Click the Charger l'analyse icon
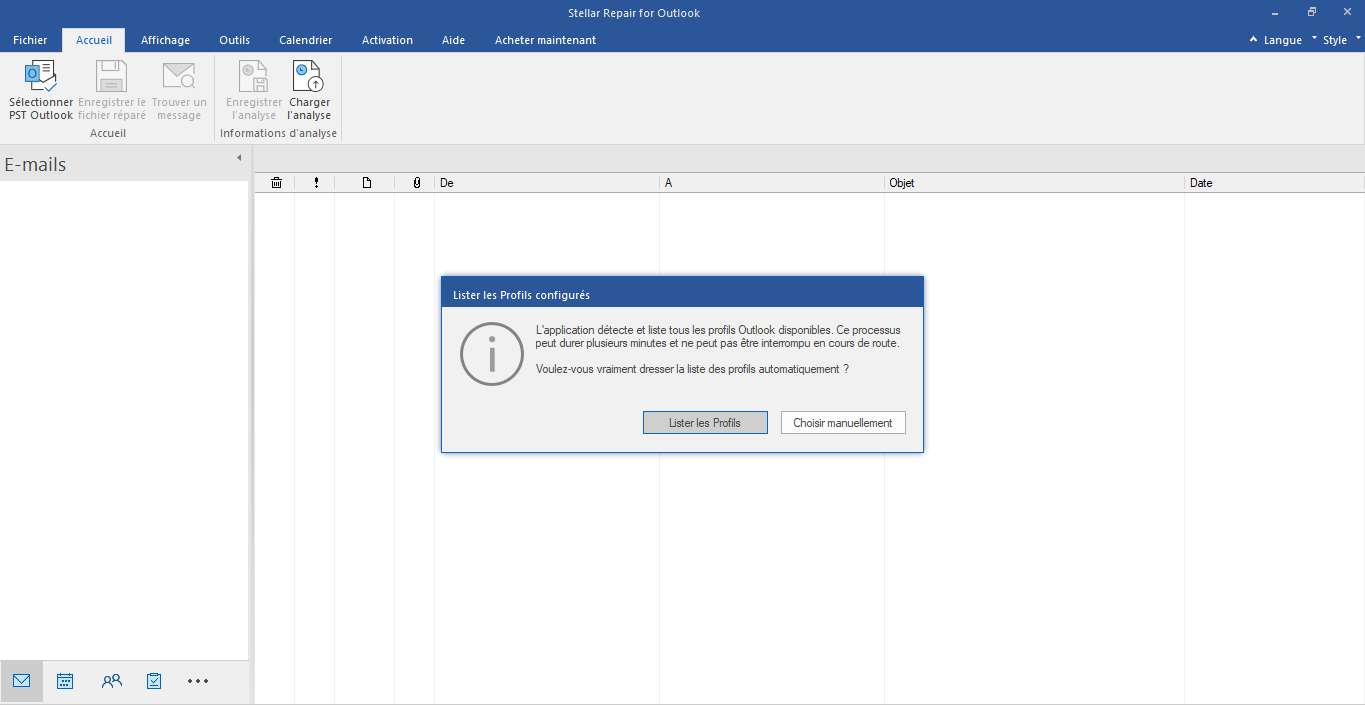This screenshot has width=1365, height=705. pos(309,77)
